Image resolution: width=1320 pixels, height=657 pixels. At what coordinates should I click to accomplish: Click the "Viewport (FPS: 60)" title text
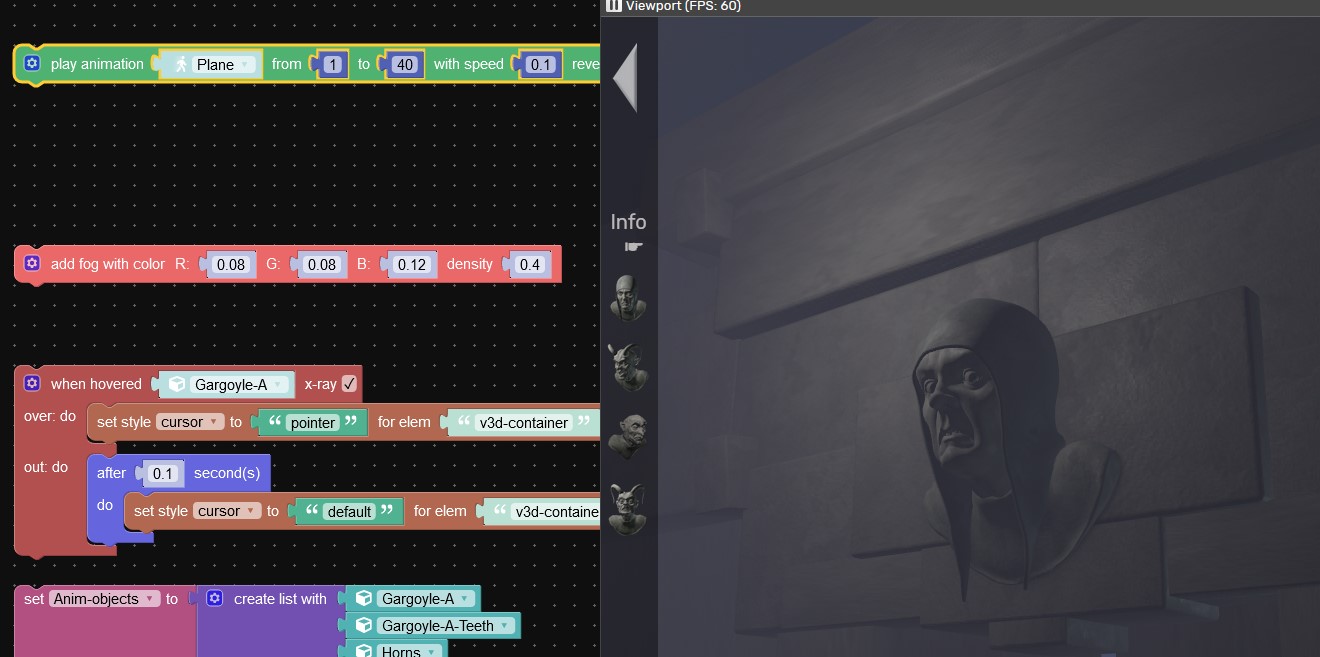pyautogui.click(x=683, y=6)
